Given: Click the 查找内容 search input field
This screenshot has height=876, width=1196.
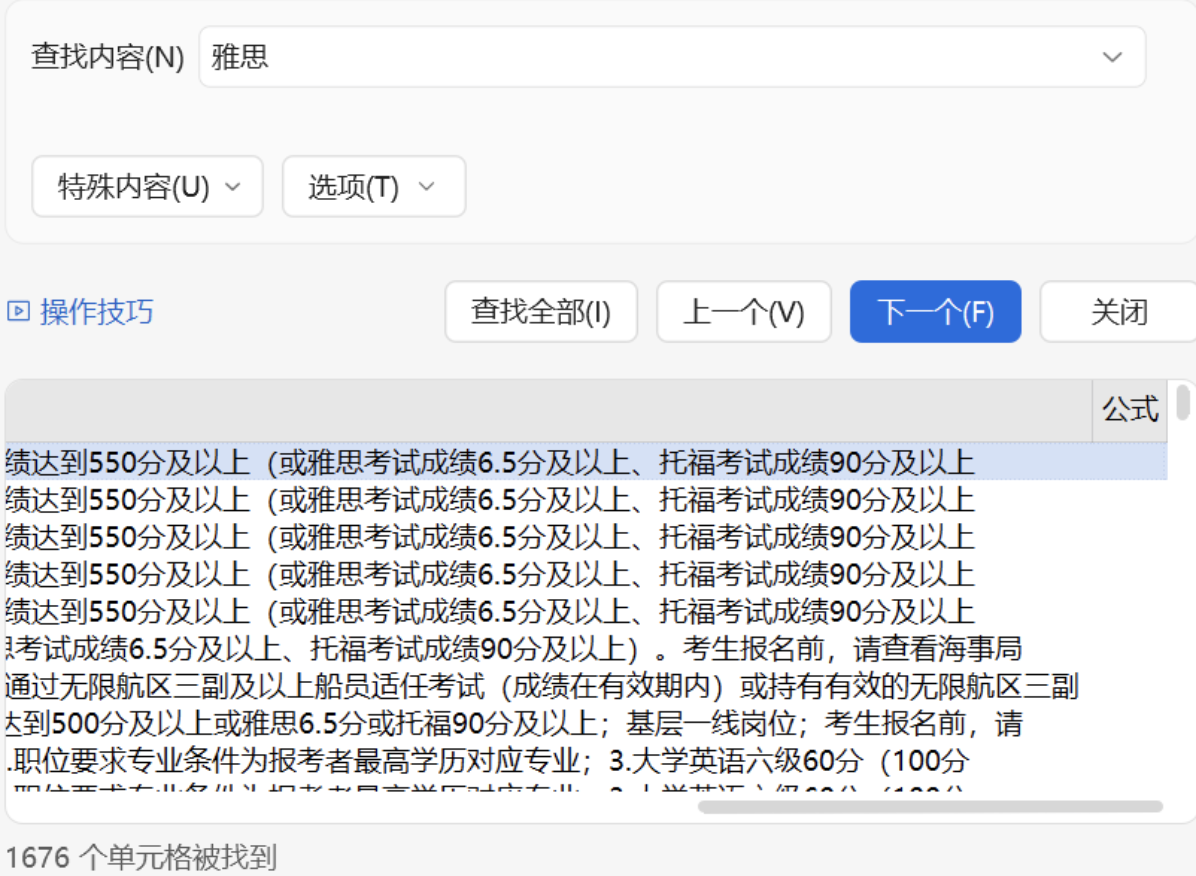Looking at the screenshot, I should point(640,57).
